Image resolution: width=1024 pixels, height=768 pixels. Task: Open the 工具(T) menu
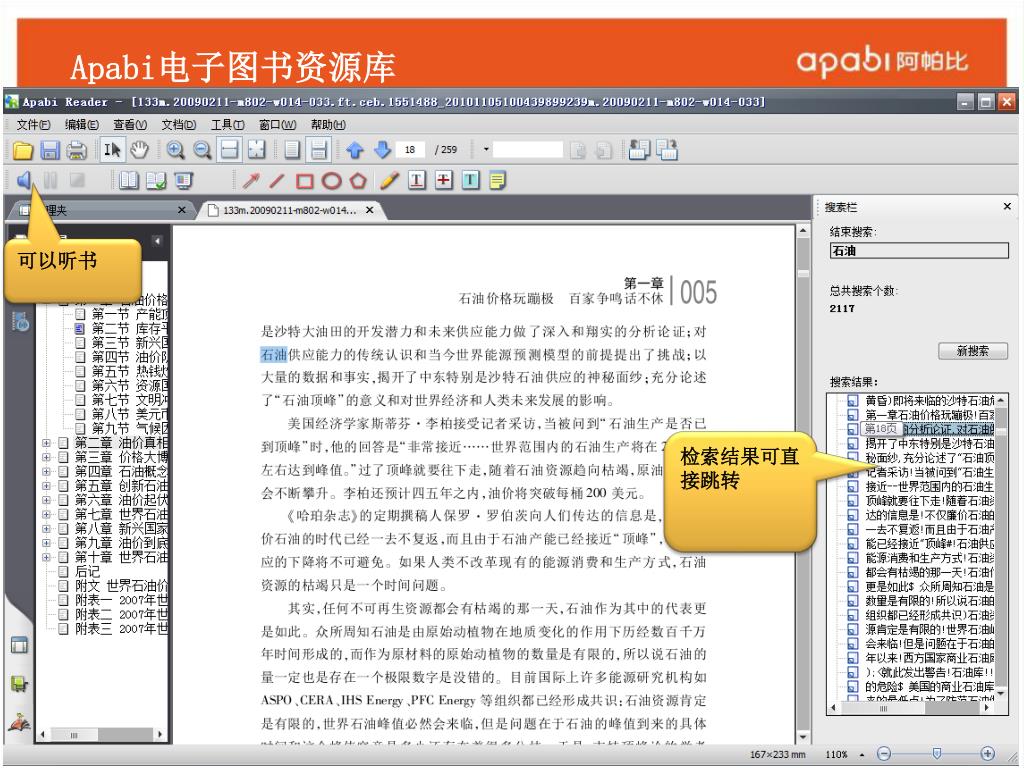click(227, 124)
